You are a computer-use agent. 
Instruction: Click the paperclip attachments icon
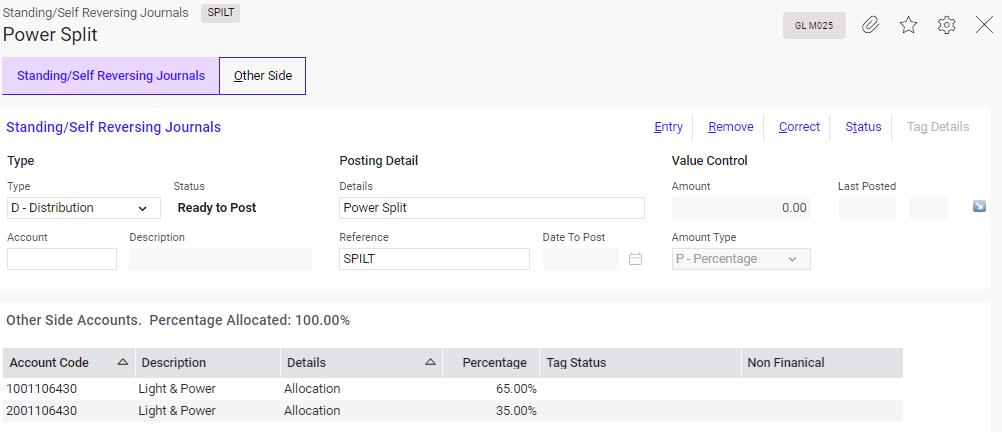tap(870, 26)
